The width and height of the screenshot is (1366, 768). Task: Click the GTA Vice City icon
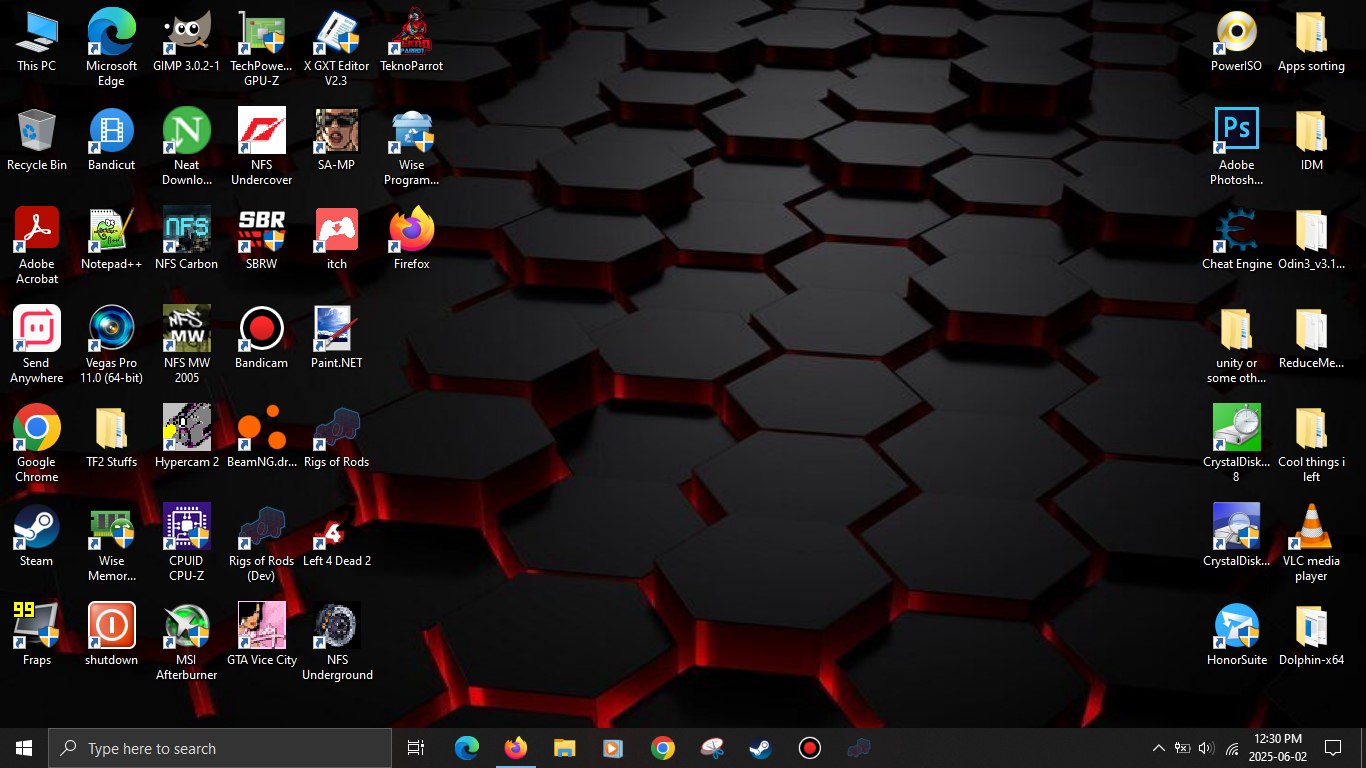[x=261, y=628]
